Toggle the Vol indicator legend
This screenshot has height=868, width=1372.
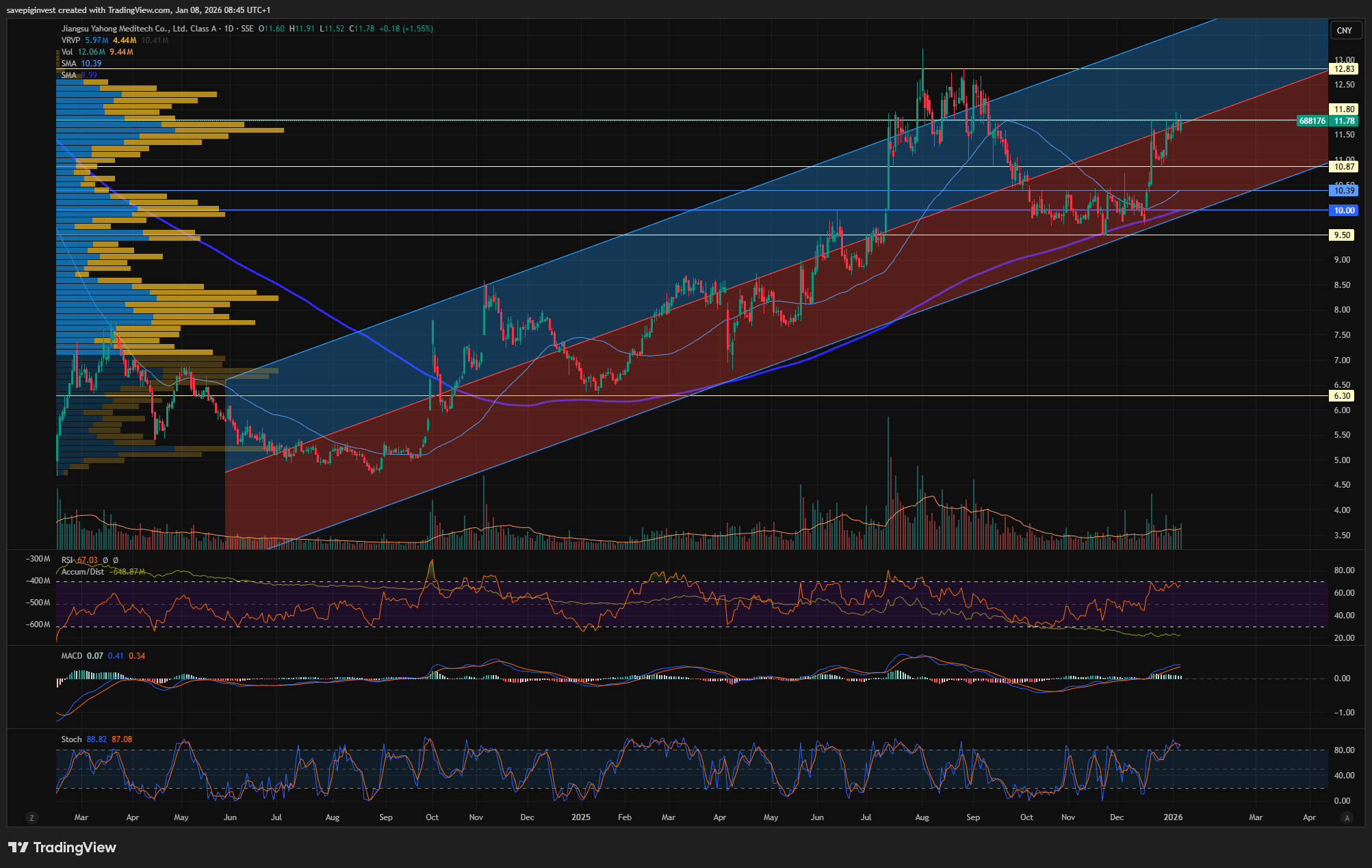pyautogui.click(x=67, y=52)
